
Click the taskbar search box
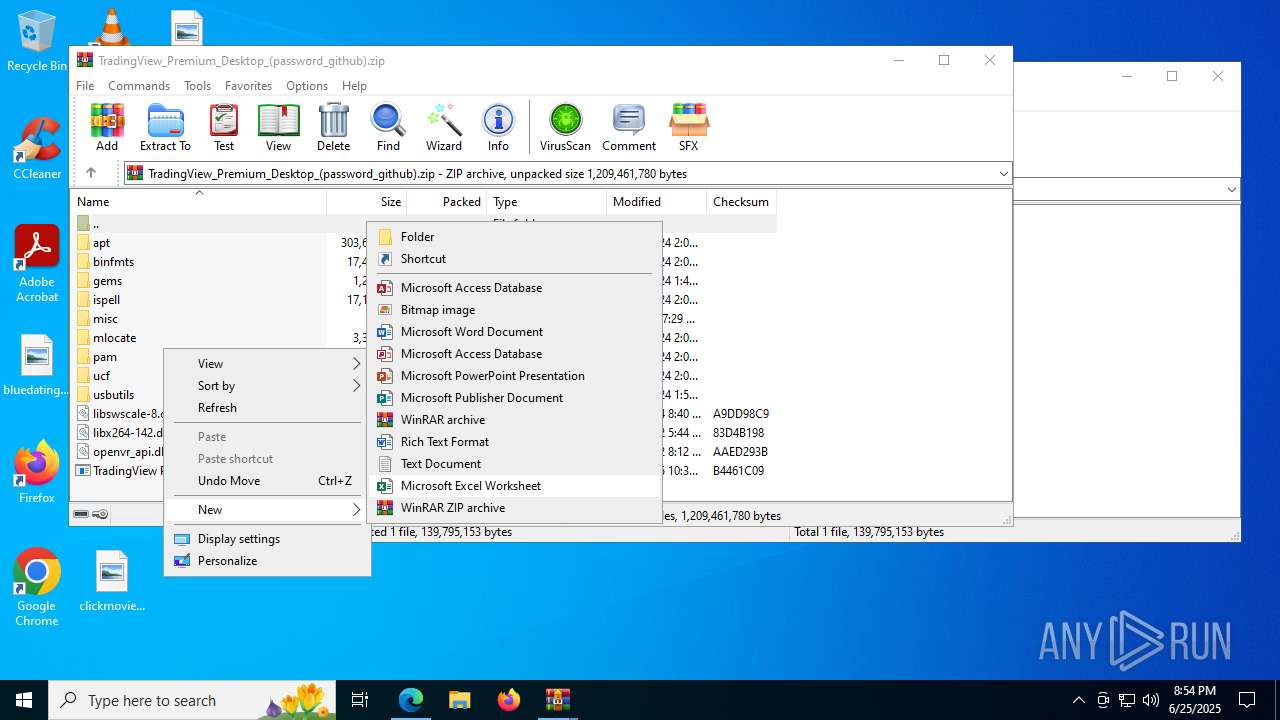click(x=194, y=700)
